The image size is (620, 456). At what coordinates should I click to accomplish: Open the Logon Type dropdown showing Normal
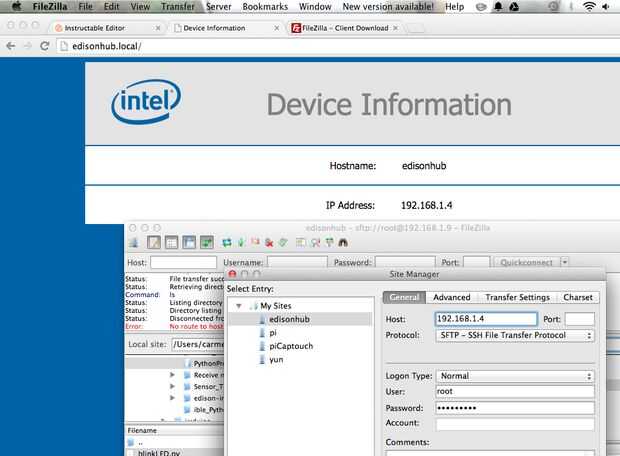click(514, 376)
